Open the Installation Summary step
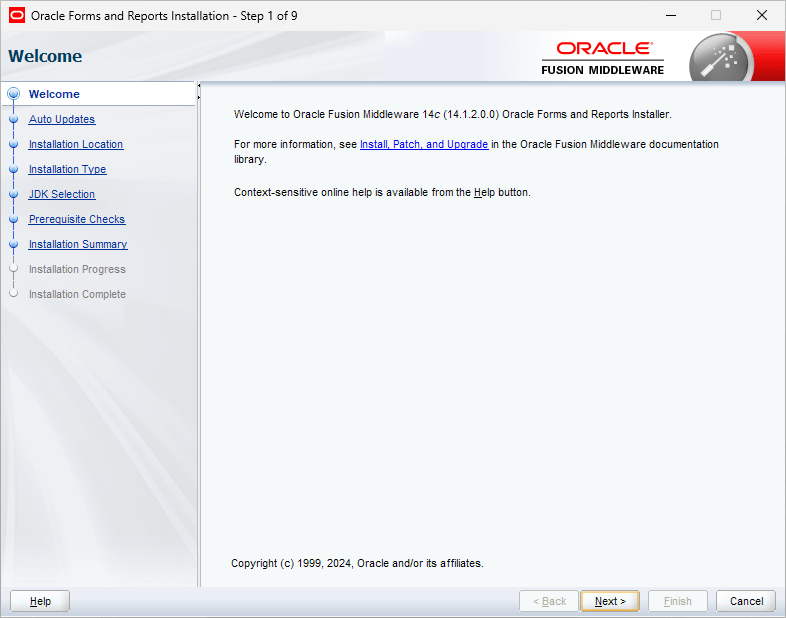786x618 pixels. click(78, 245)
